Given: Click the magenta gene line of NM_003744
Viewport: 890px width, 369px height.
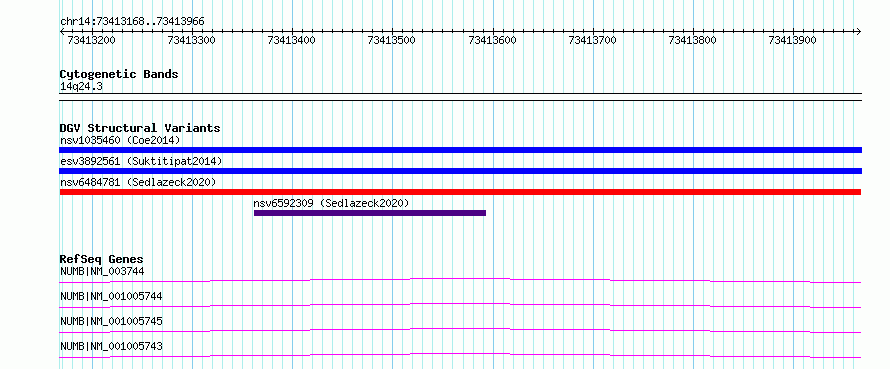Looking at the screenshot, I should pyautogui.click(x=460, y=280).
